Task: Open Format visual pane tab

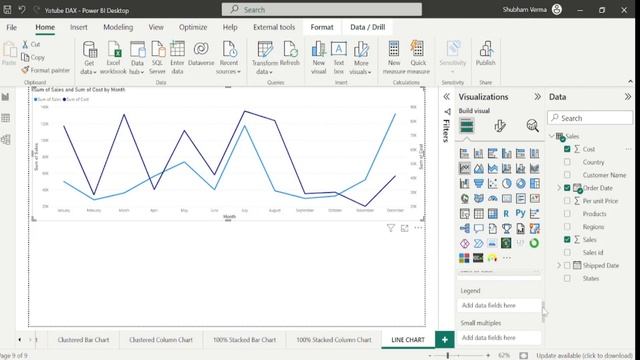Action: click(x=500, y=126)
